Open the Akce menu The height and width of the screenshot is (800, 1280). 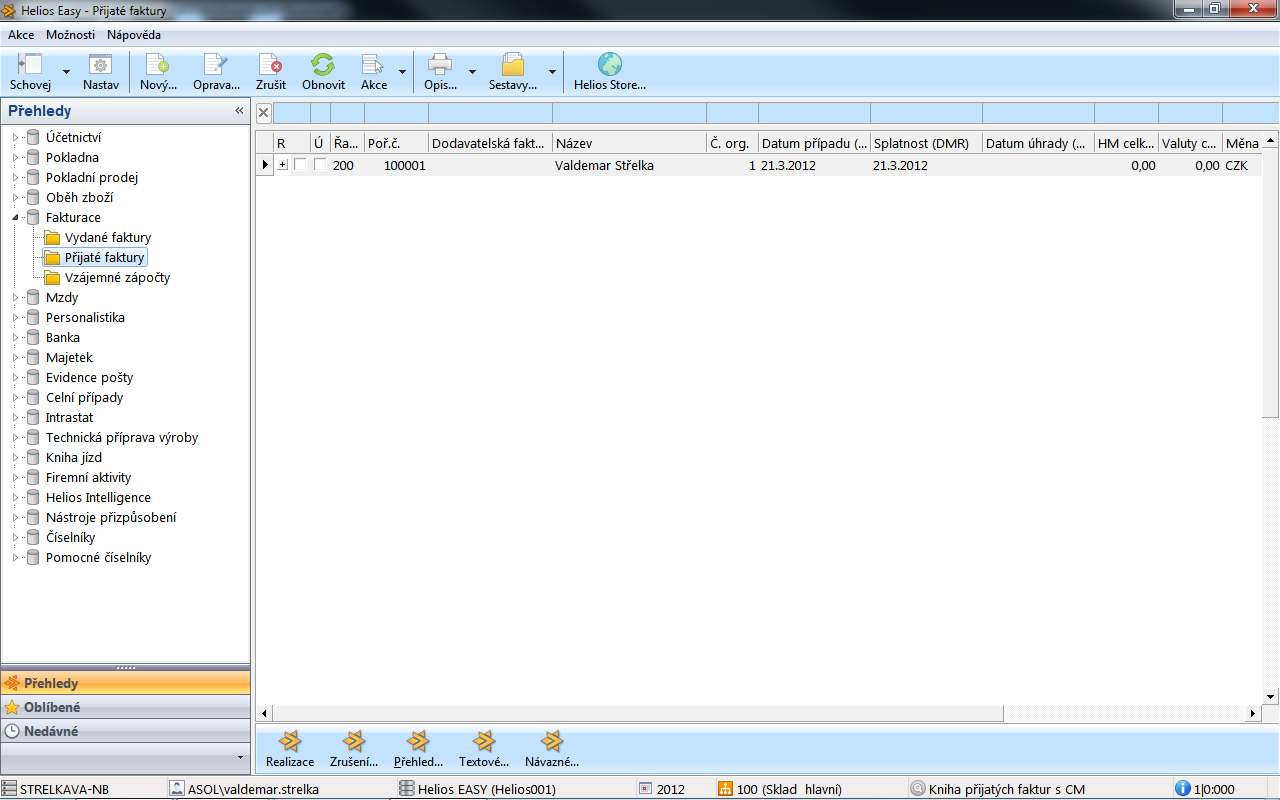pos(21,35)
